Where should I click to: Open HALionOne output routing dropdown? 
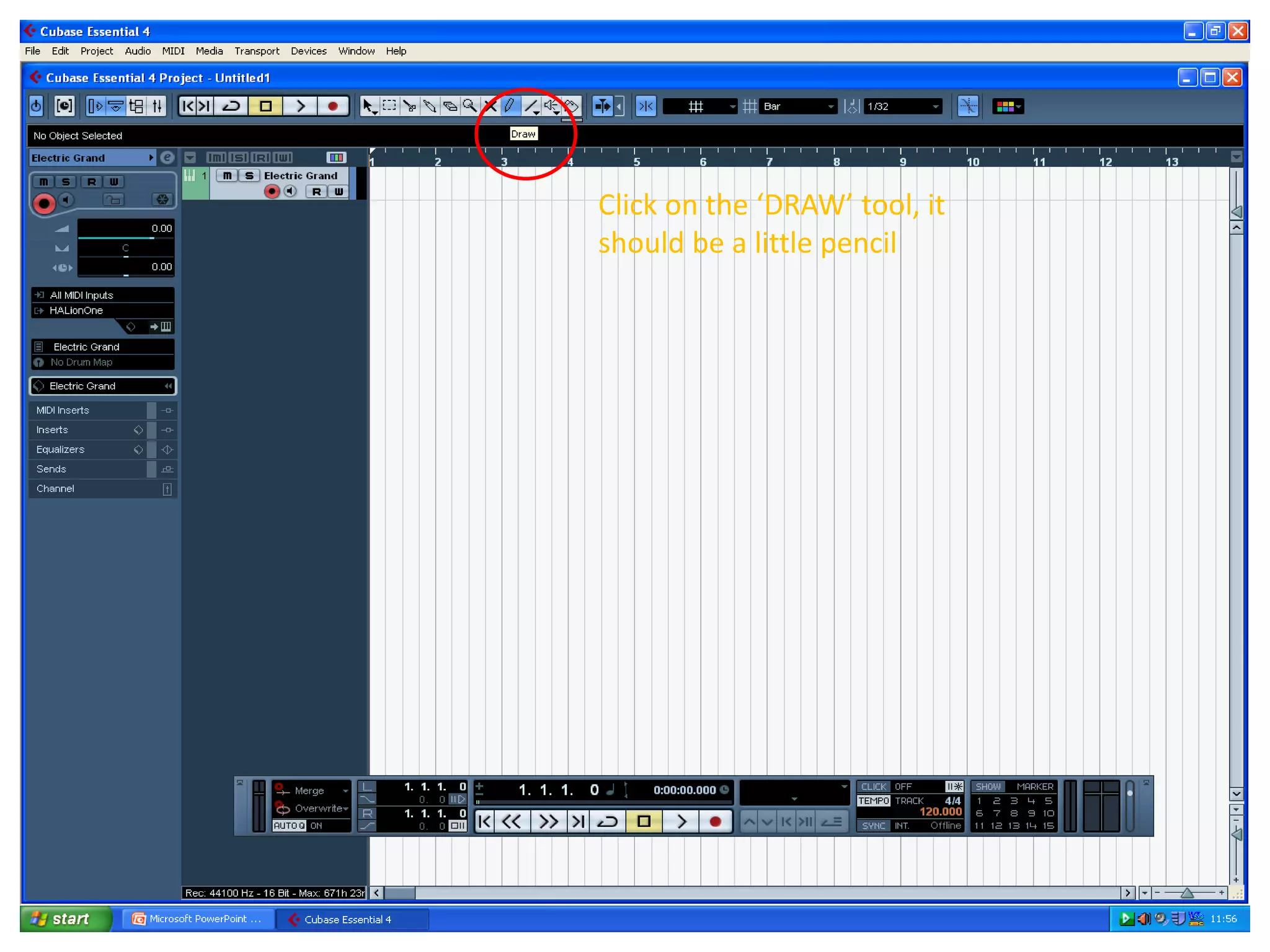coord(103,311)
